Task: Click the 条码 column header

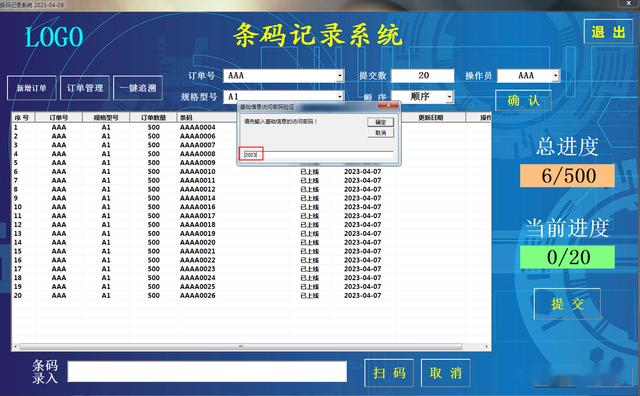Action: point(186,118)
